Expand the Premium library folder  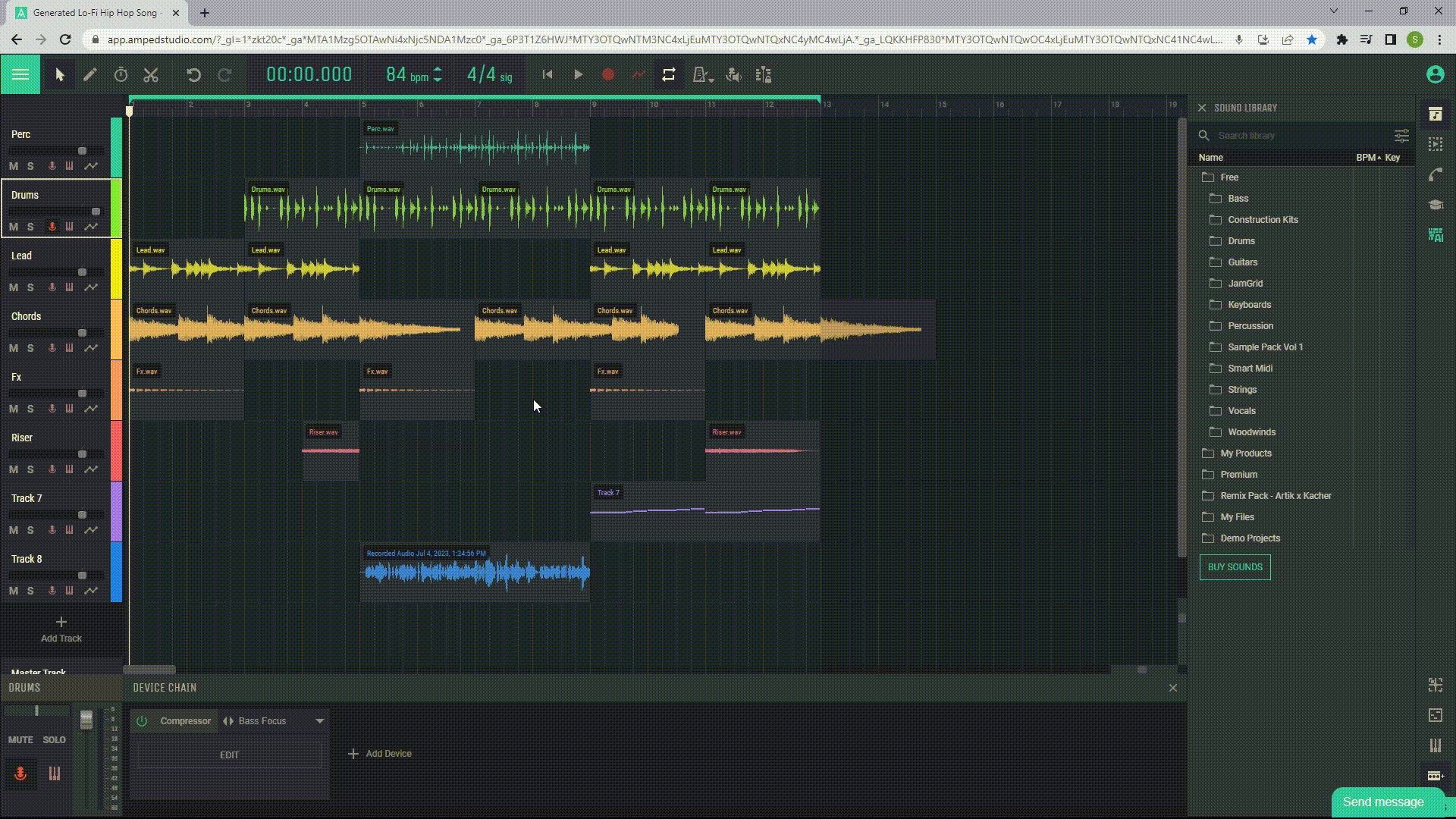1238,474
